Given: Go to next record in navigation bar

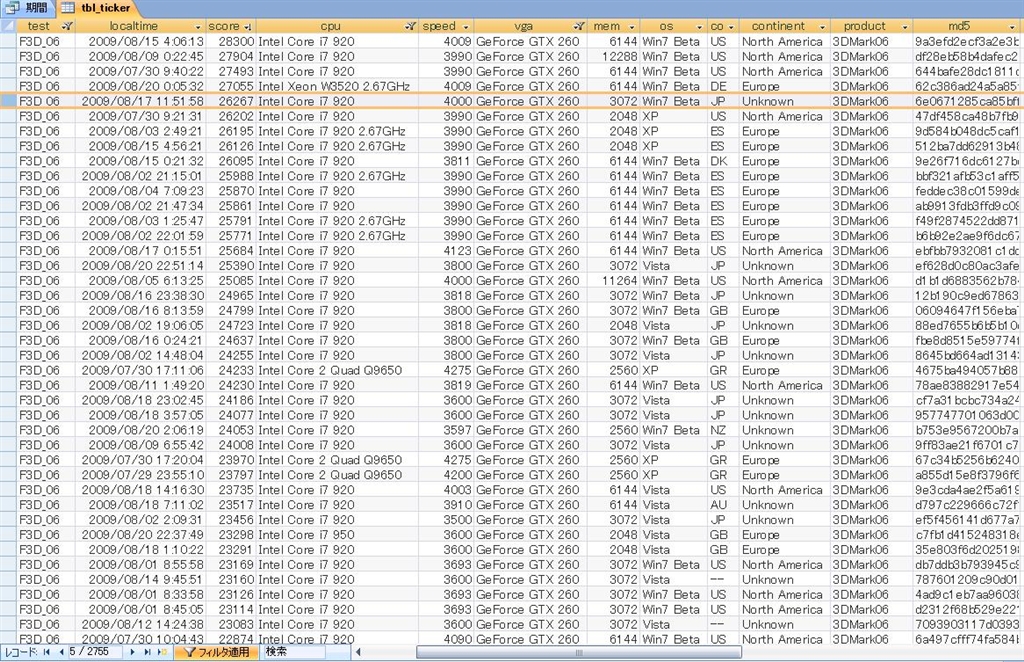Looking at the screenshot, I should click(133, 652).
